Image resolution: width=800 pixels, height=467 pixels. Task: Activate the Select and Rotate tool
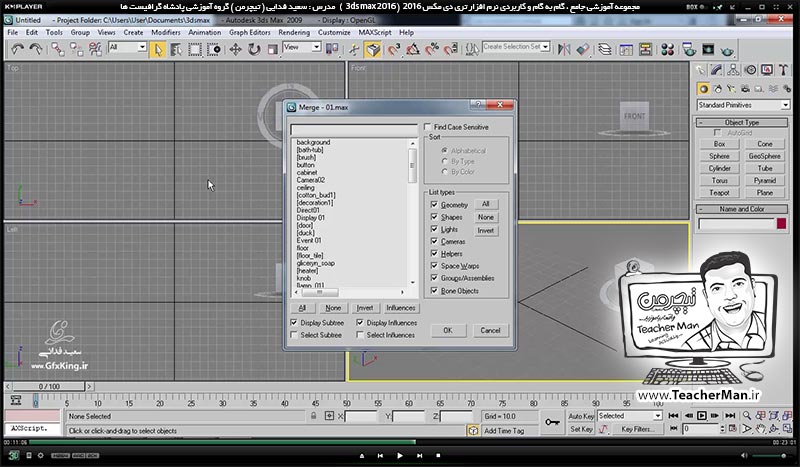[254, 50]
